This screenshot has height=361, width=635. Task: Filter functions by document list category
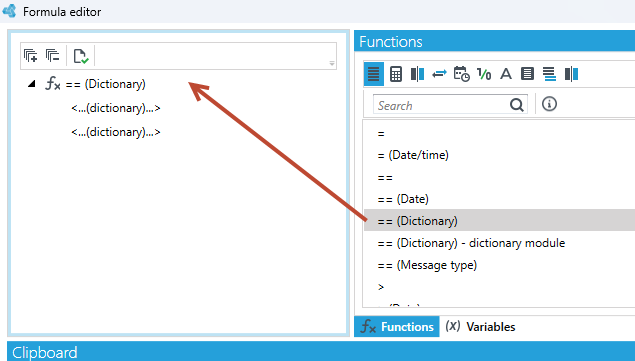coord(527,74)
